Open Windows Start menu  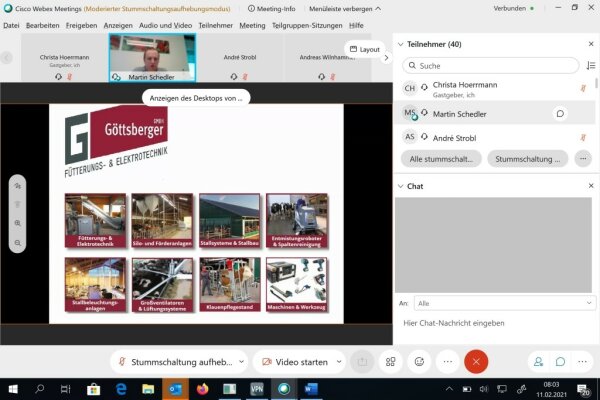13,389
